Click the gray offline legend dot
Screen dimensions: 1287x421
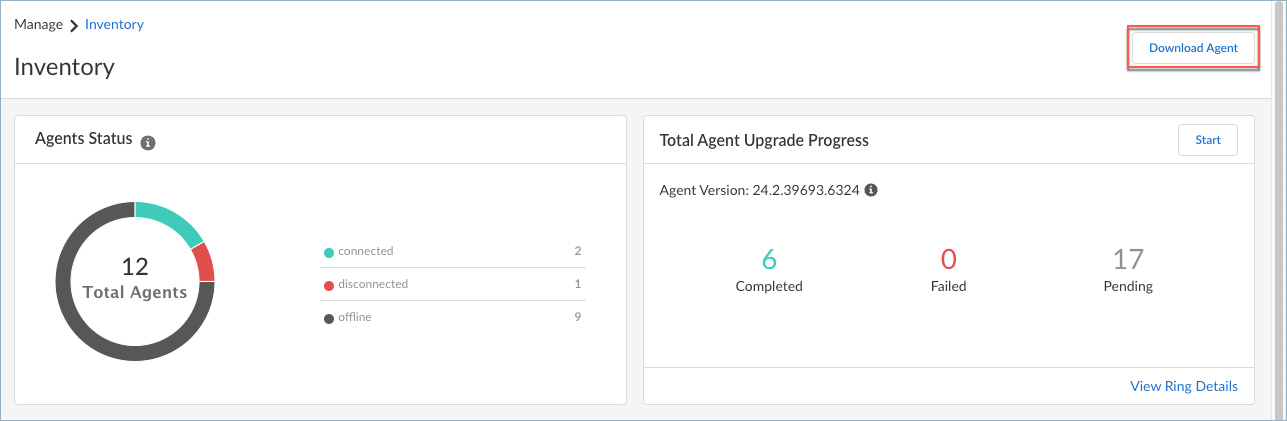coord(328,318)
